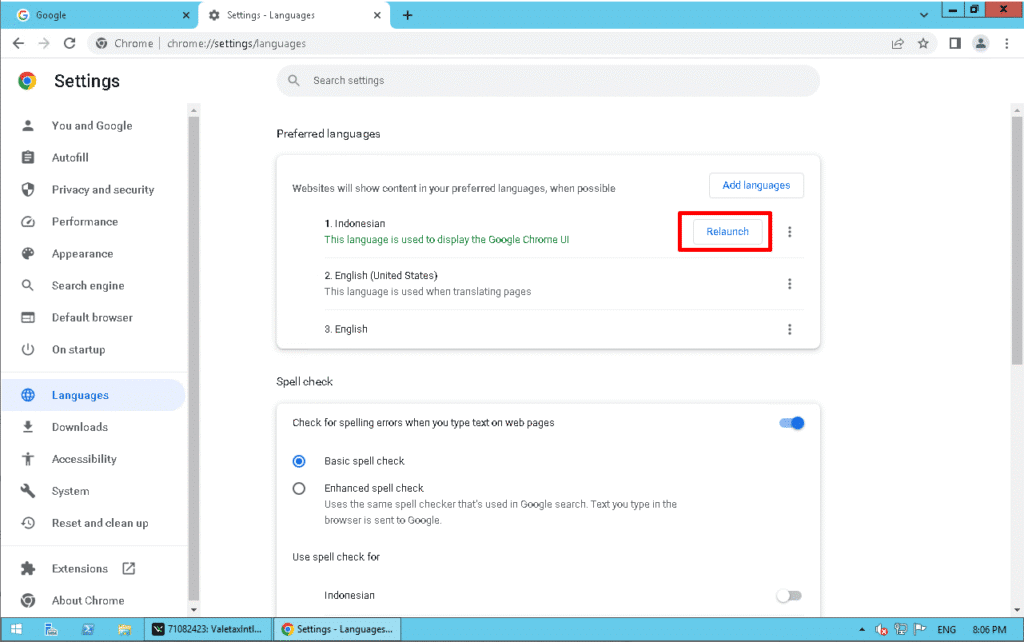Toggle spell check for web pages
1024x642 pixels.
[x=792, y=423]
